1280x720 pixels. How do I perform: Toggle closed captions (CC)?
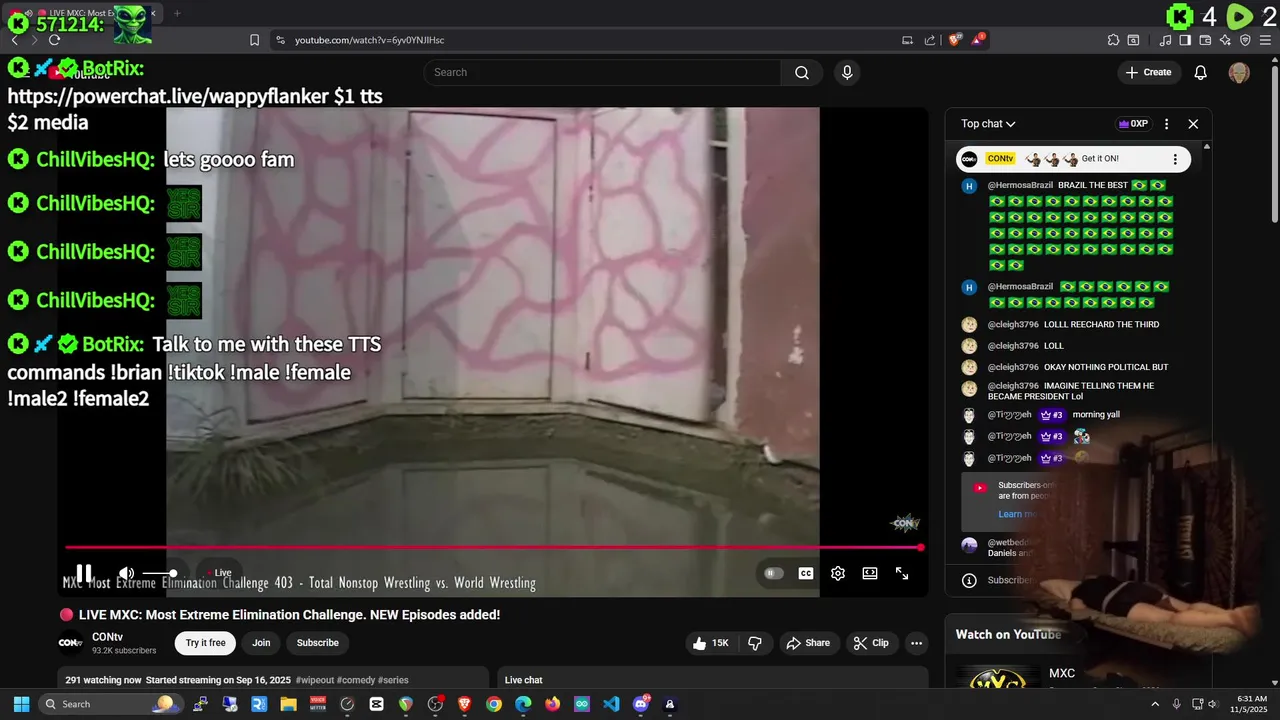pyautogui.click(x=805, y=573)
